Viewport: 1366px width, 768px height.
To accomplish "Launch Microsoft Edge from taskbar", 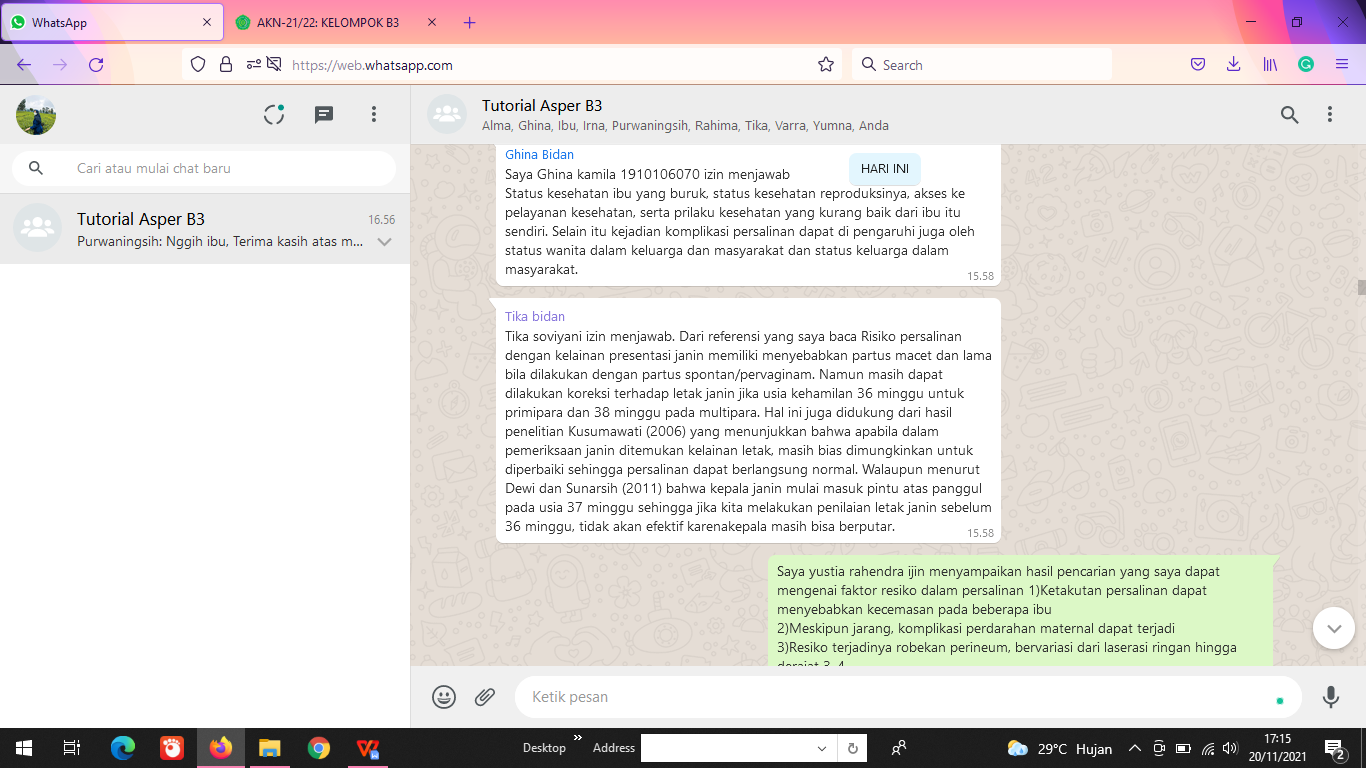I will coord(123,748).
